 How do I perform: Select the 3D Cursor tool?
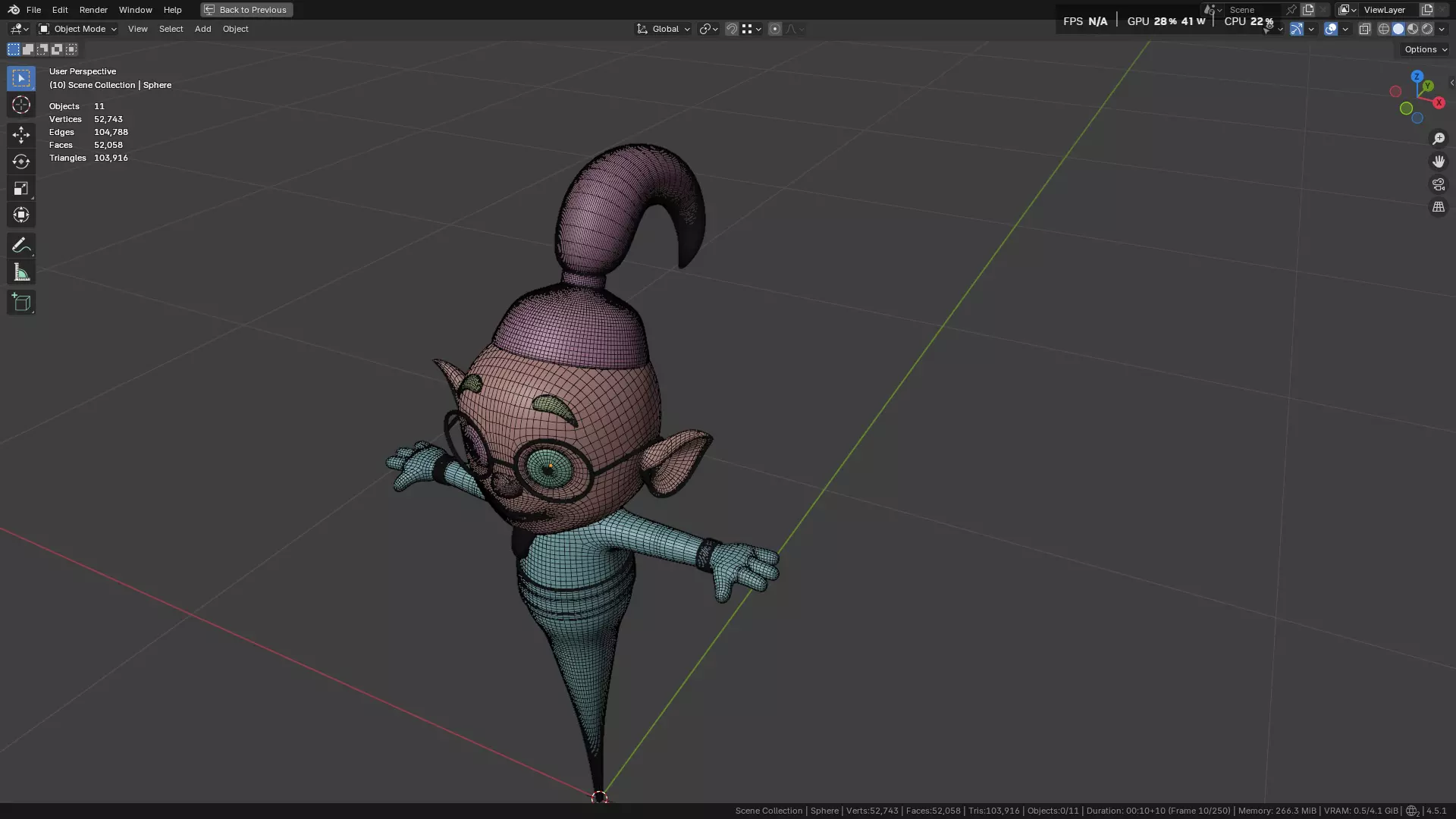21,105
